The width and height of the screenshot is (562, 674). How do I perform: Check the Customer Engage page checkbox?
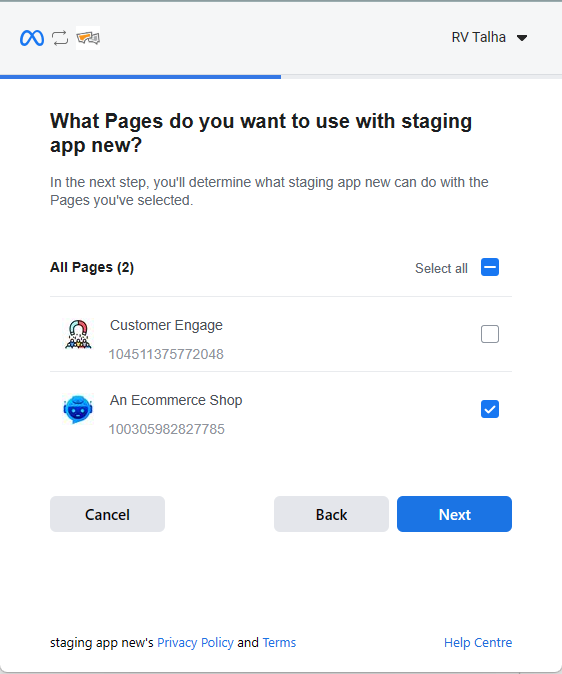tap(490, 334)
